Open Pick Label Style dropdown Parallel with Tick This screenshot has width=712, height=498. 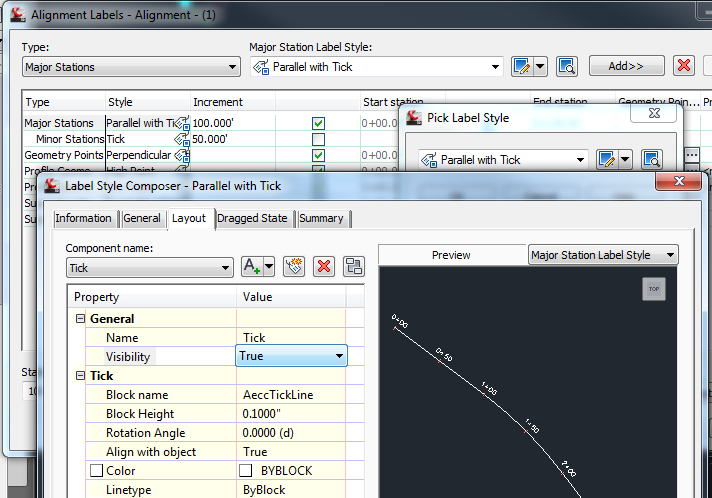coord(503,160)
